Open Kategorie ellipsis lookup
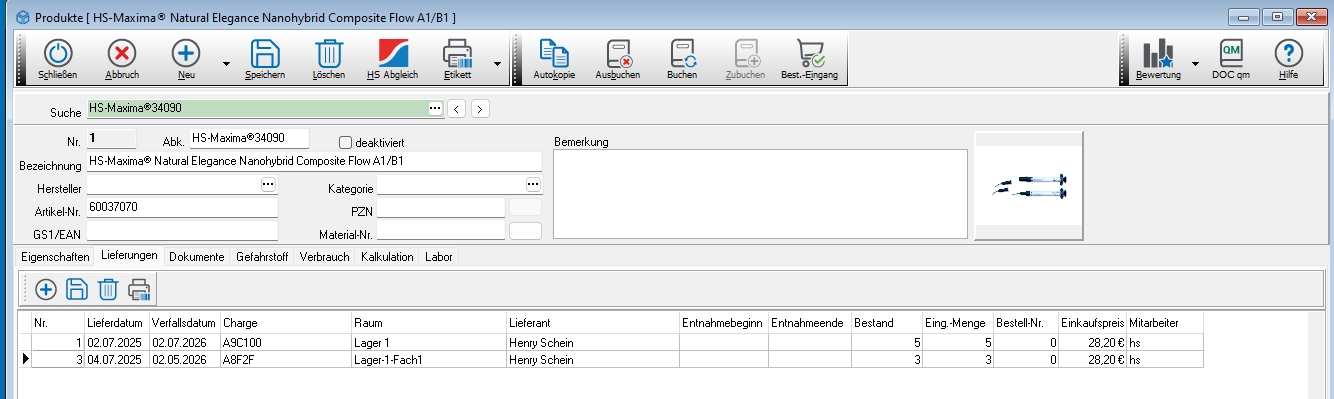This screenshot has height=399, width=1334. pos(534,185)
